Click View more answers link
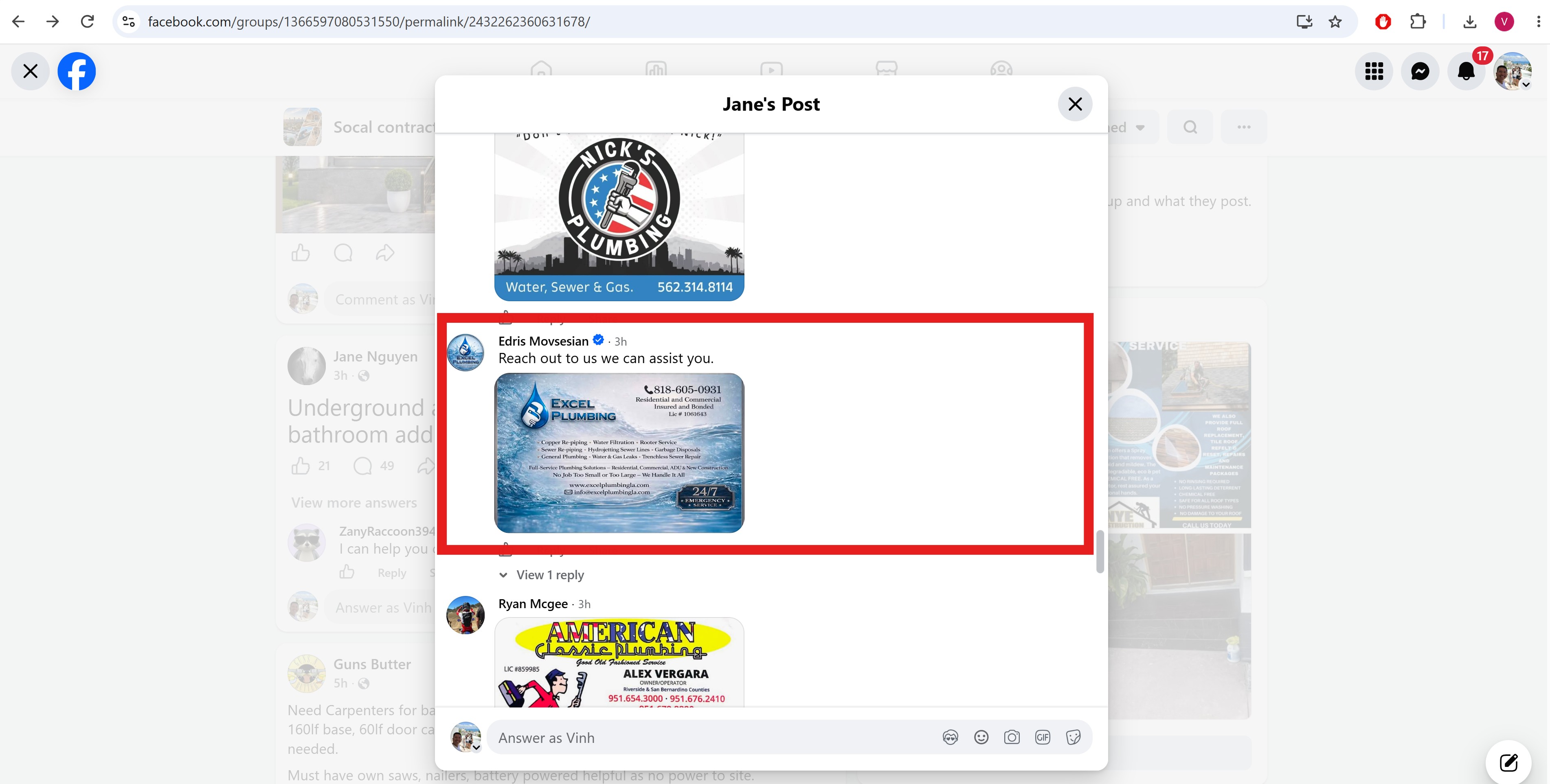The height and width of the screenshot is (784, 1550). [354, 503]
